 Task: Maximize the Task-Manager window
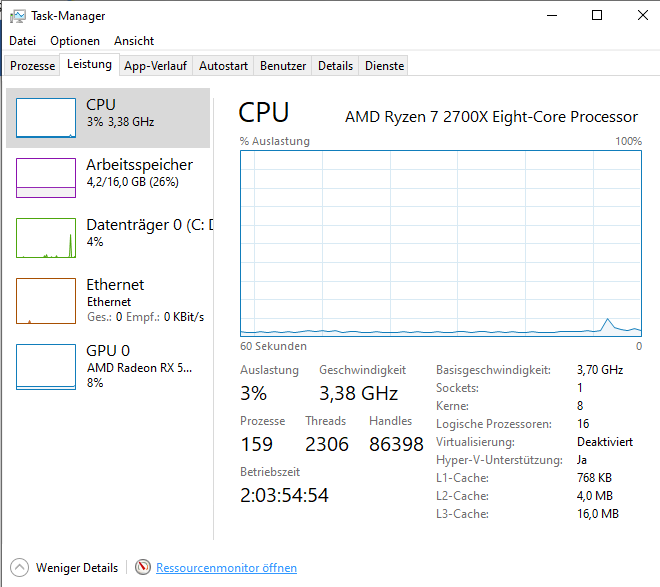point(597,16)
